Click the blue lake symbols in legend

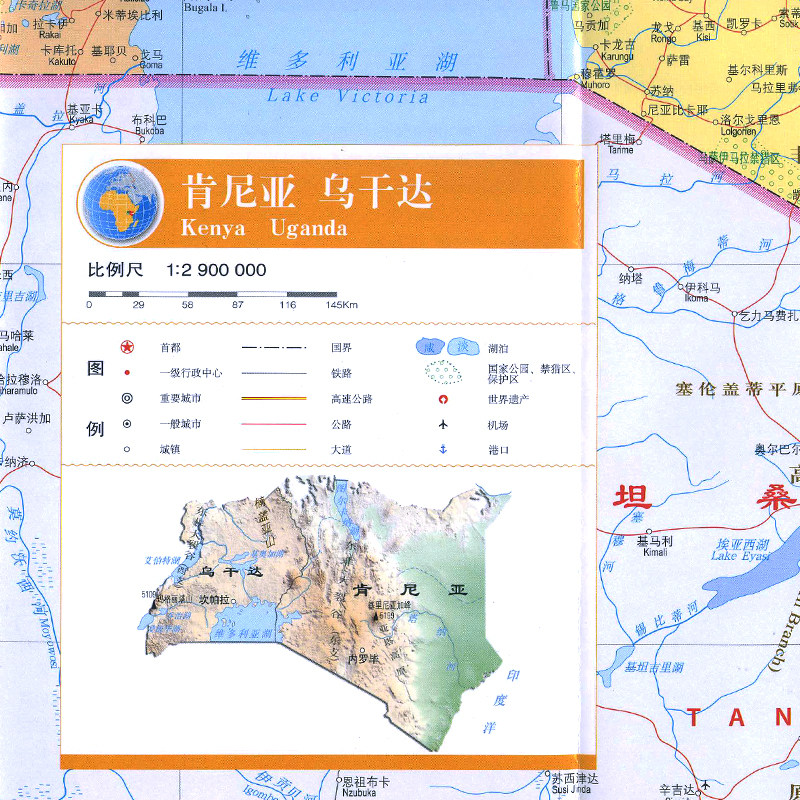coord(447,347)
